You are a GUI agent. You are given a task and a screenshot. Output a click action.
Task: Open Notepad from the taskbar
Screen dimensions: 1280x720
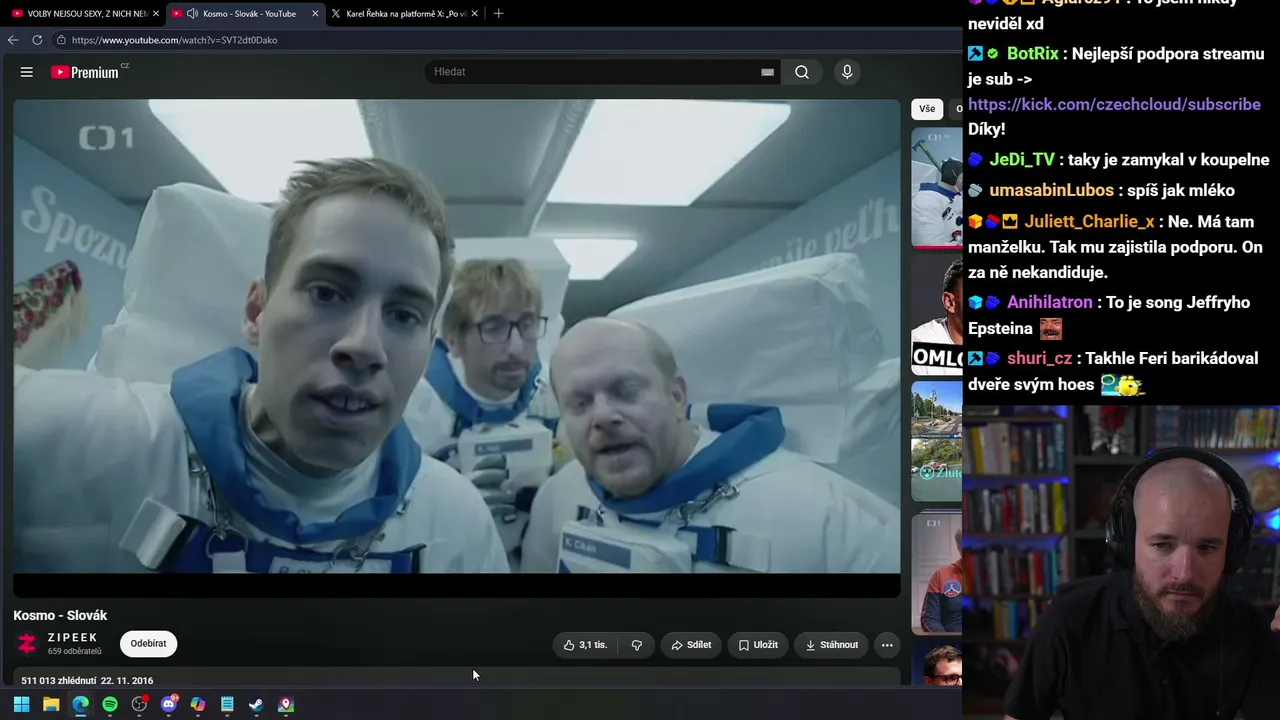(x=227, y=704)
